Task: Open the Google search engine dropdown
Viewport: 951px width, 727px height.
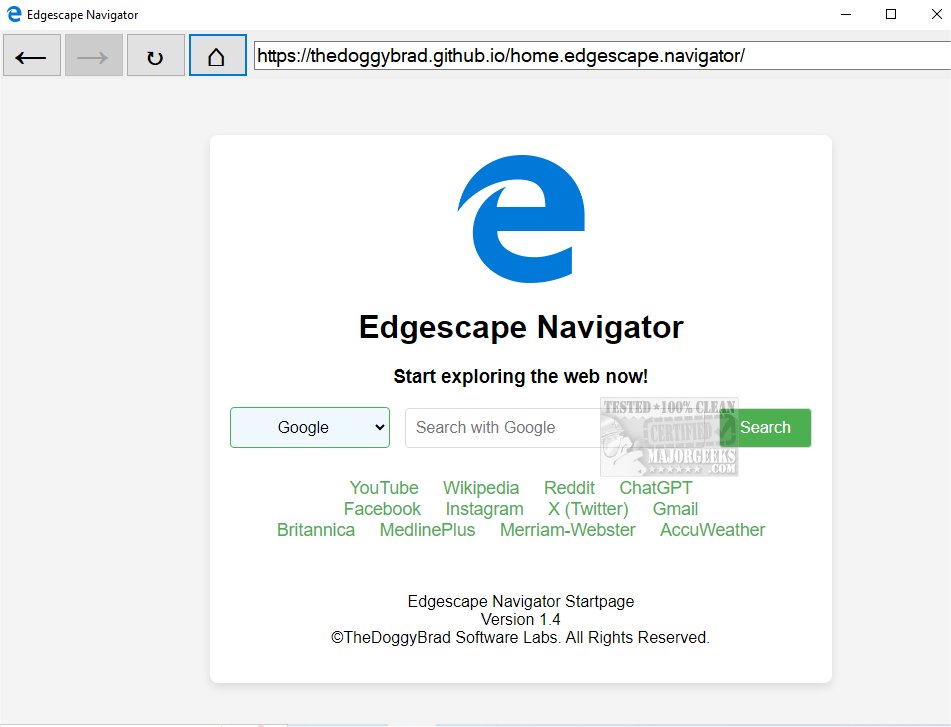Action: pos(310,427)
